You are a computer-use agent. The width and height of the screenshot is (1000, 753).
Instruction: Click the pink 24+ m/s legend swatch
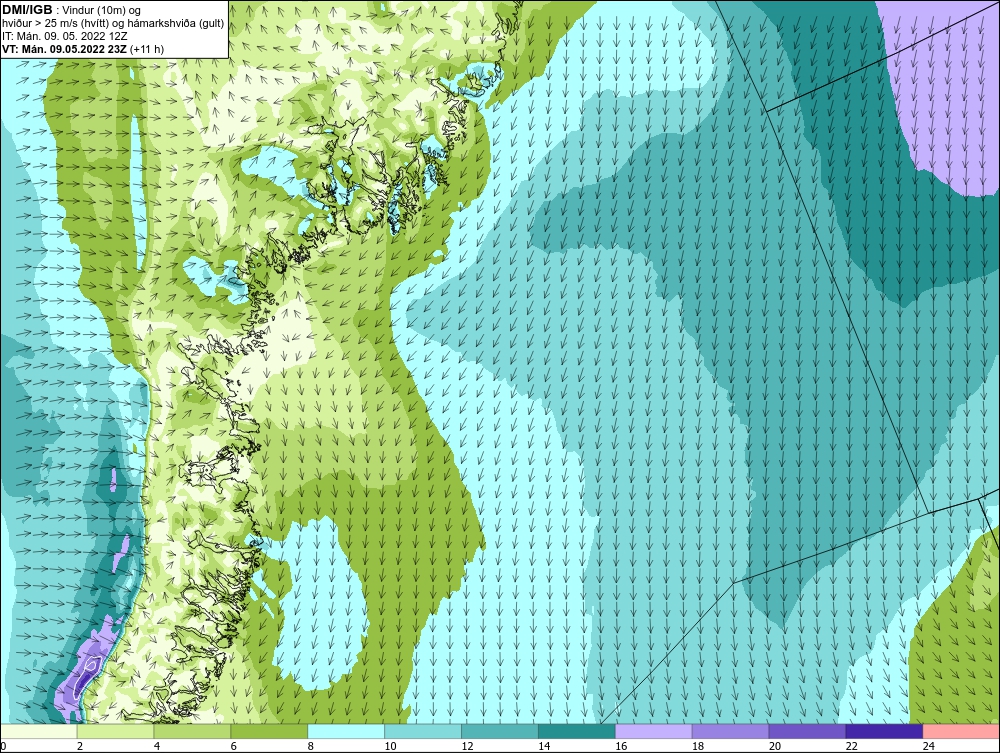pos(961,731)
